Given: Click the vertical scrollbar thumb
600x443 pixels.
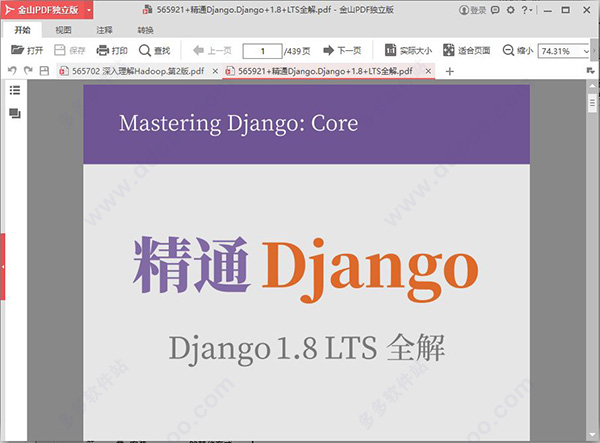Looking at the screenshot, I should 592,102.
